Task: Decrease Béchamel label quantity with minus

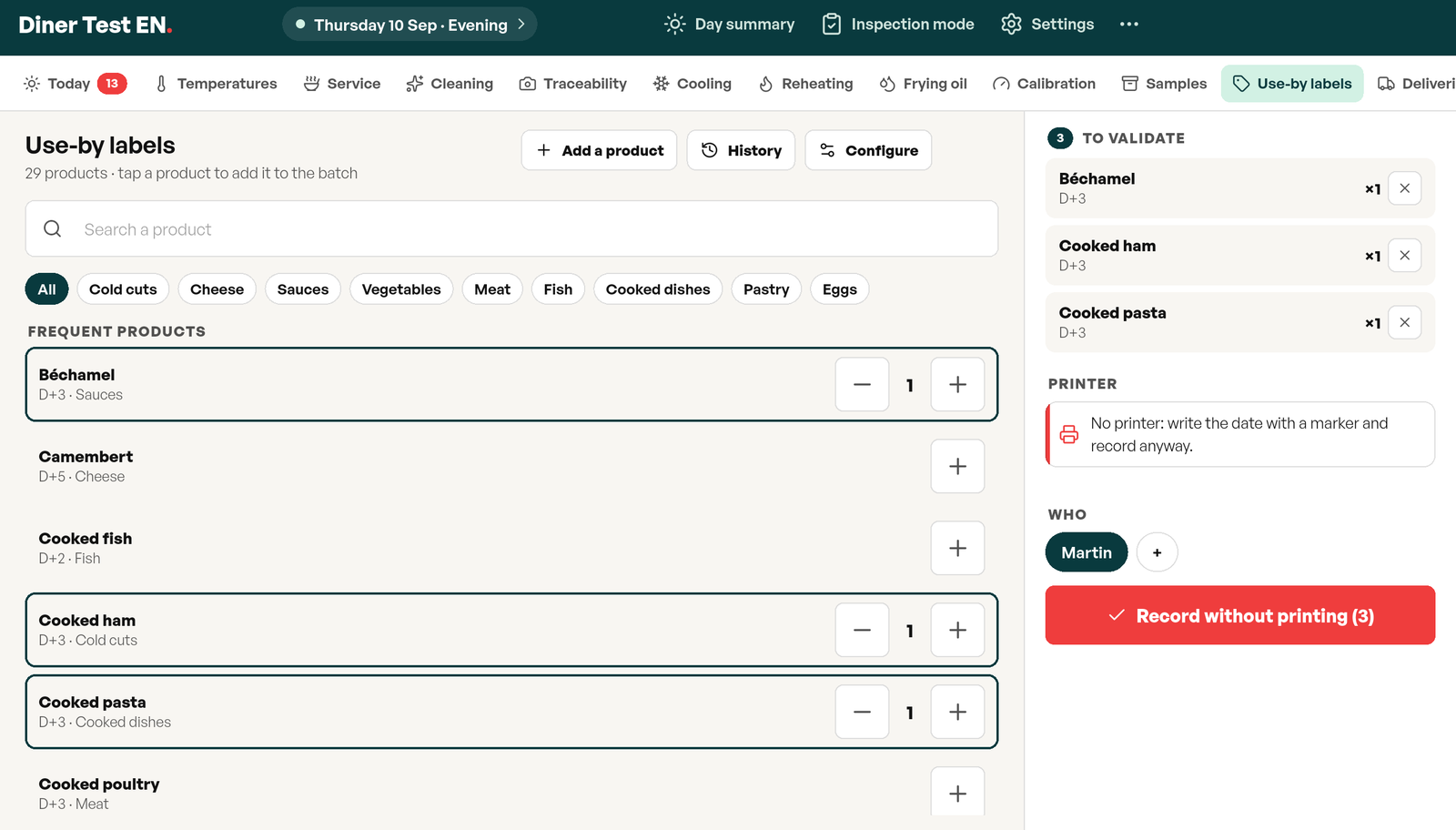Action: tap(862, 384)
